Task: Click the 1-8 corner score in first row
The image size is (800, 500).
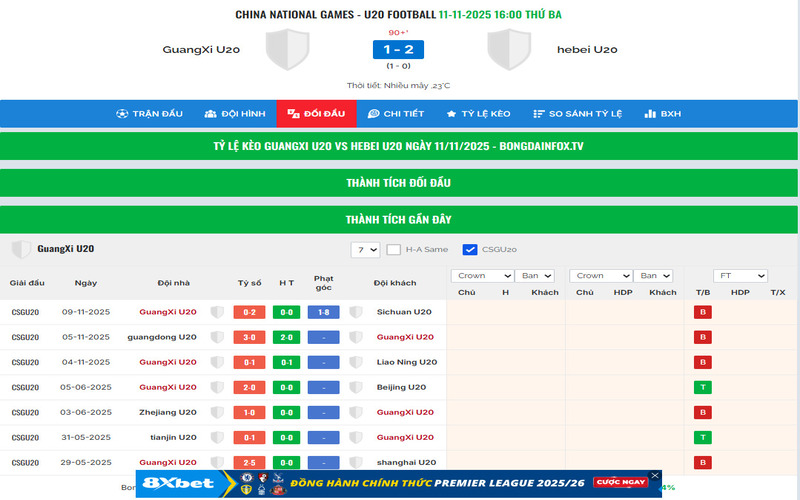Action: (324, 312)
